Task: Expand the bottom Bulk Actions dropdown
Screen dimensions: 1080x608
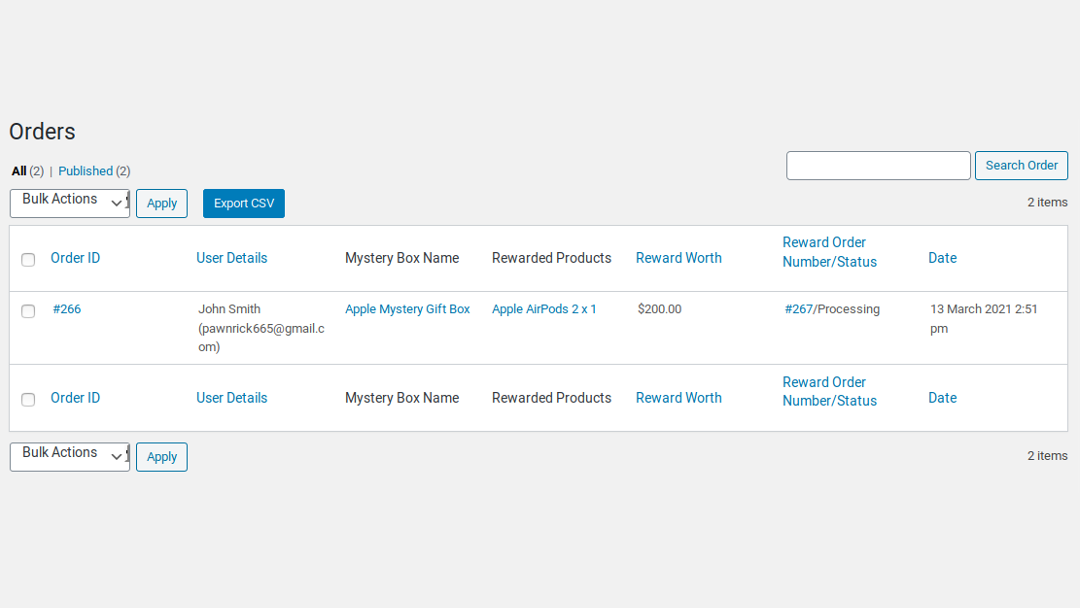Action: click(x=70, y=456)
